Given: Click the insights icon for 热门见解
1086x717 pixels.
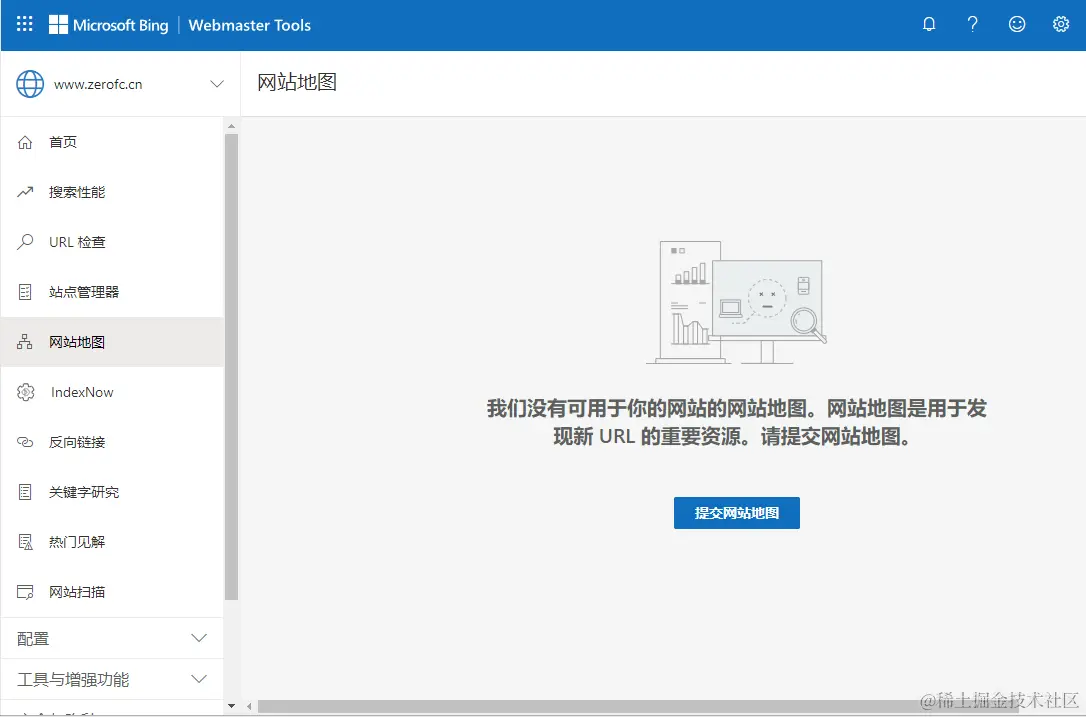Looking at the screenshot, I should [25, 542].
